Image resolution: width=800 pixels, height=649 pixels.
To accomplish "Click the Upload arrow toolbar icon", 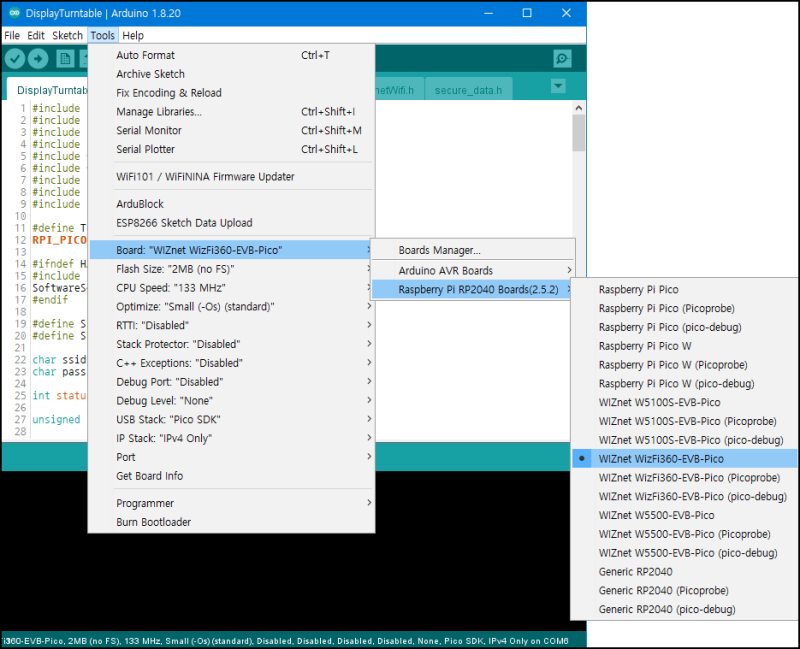I will (x=38, y=59).
